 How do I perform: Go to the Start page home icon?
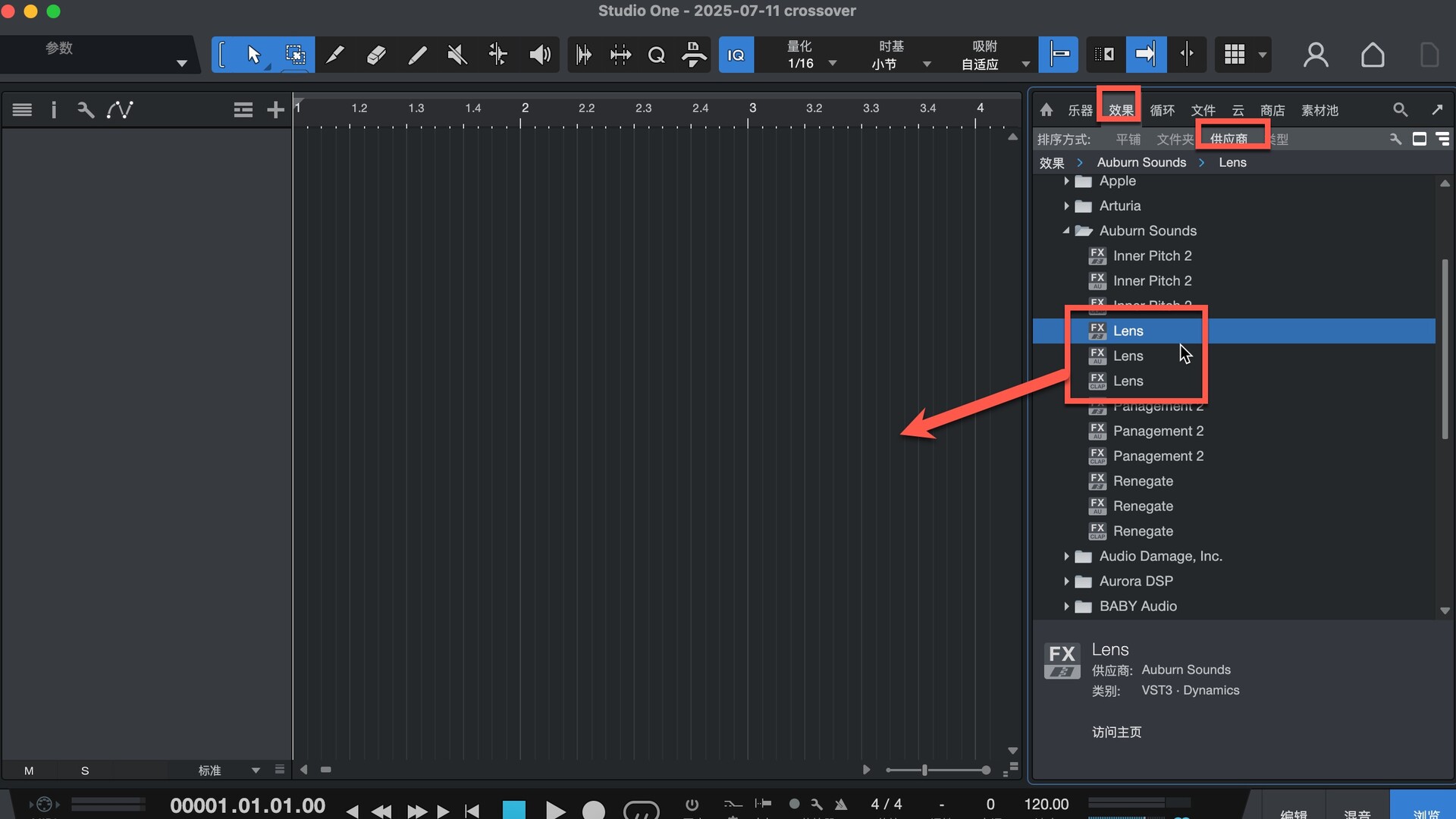[x=1373, y=55]
